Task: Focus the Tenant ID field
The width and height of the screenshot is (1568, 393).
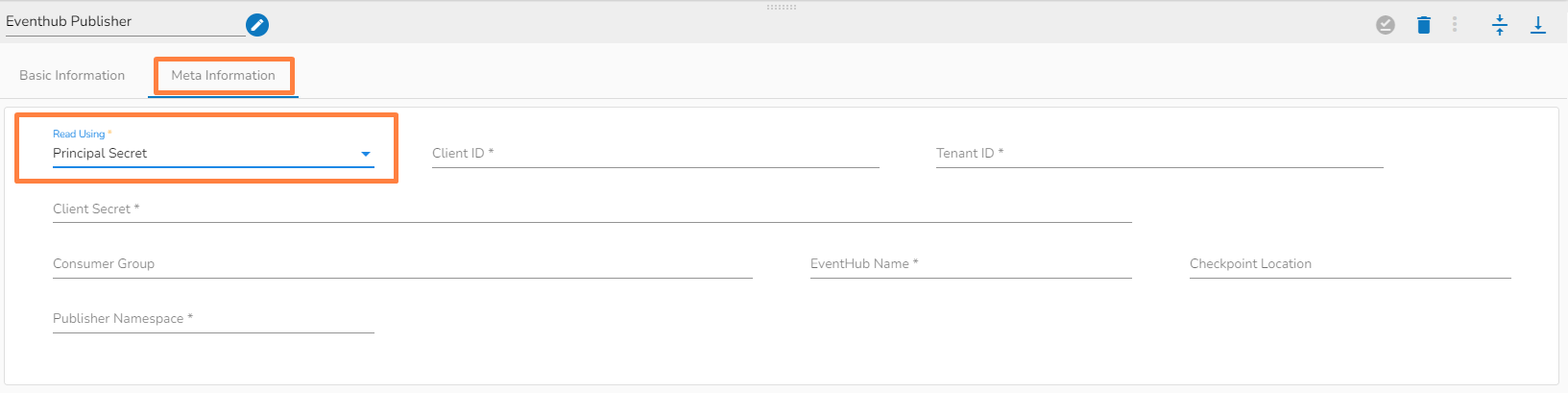Action: pyautogui.click(x=1159, y=154)
